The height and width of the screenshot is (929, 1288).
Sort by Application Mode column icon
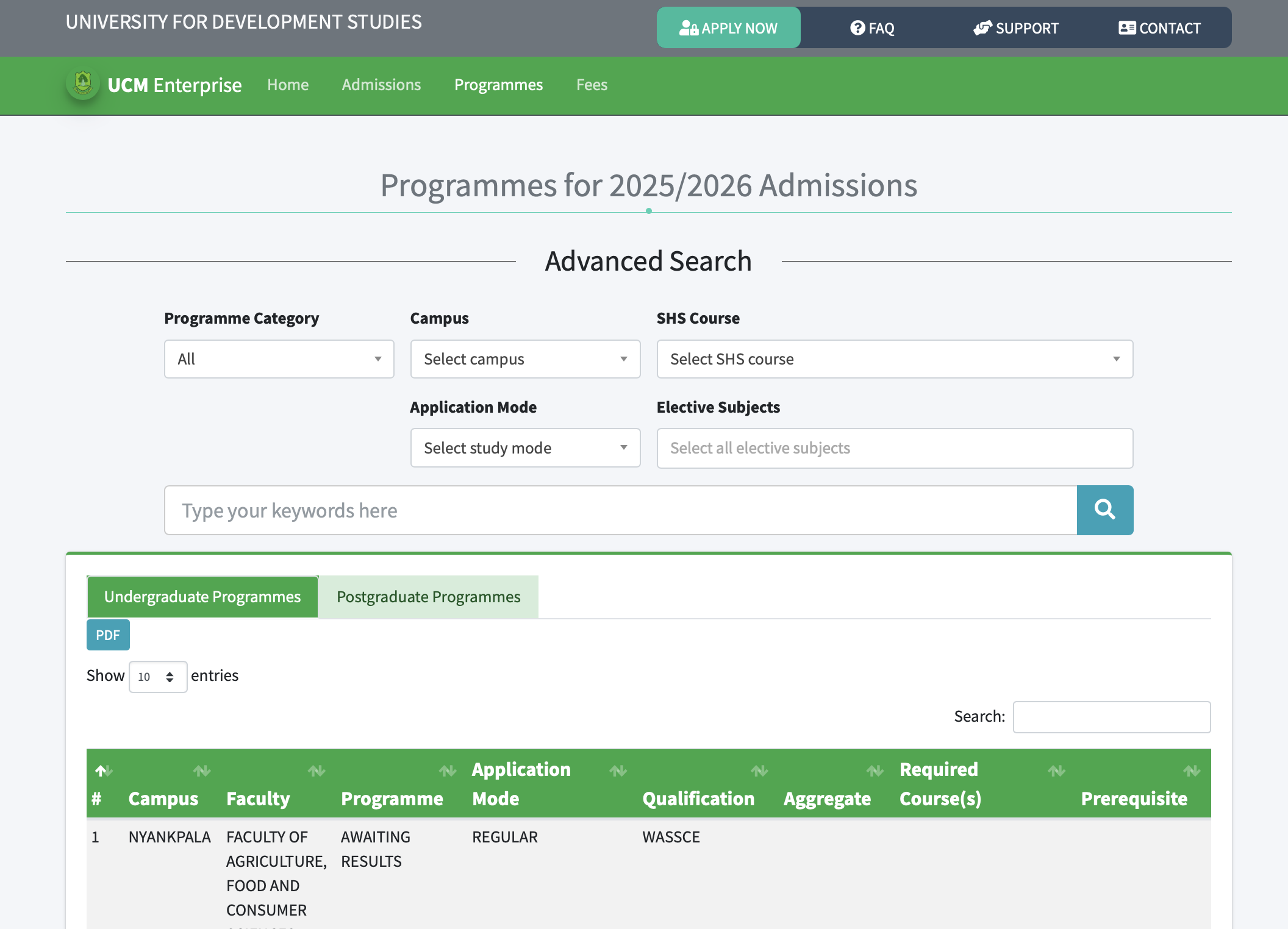click(x=618, y=771)
